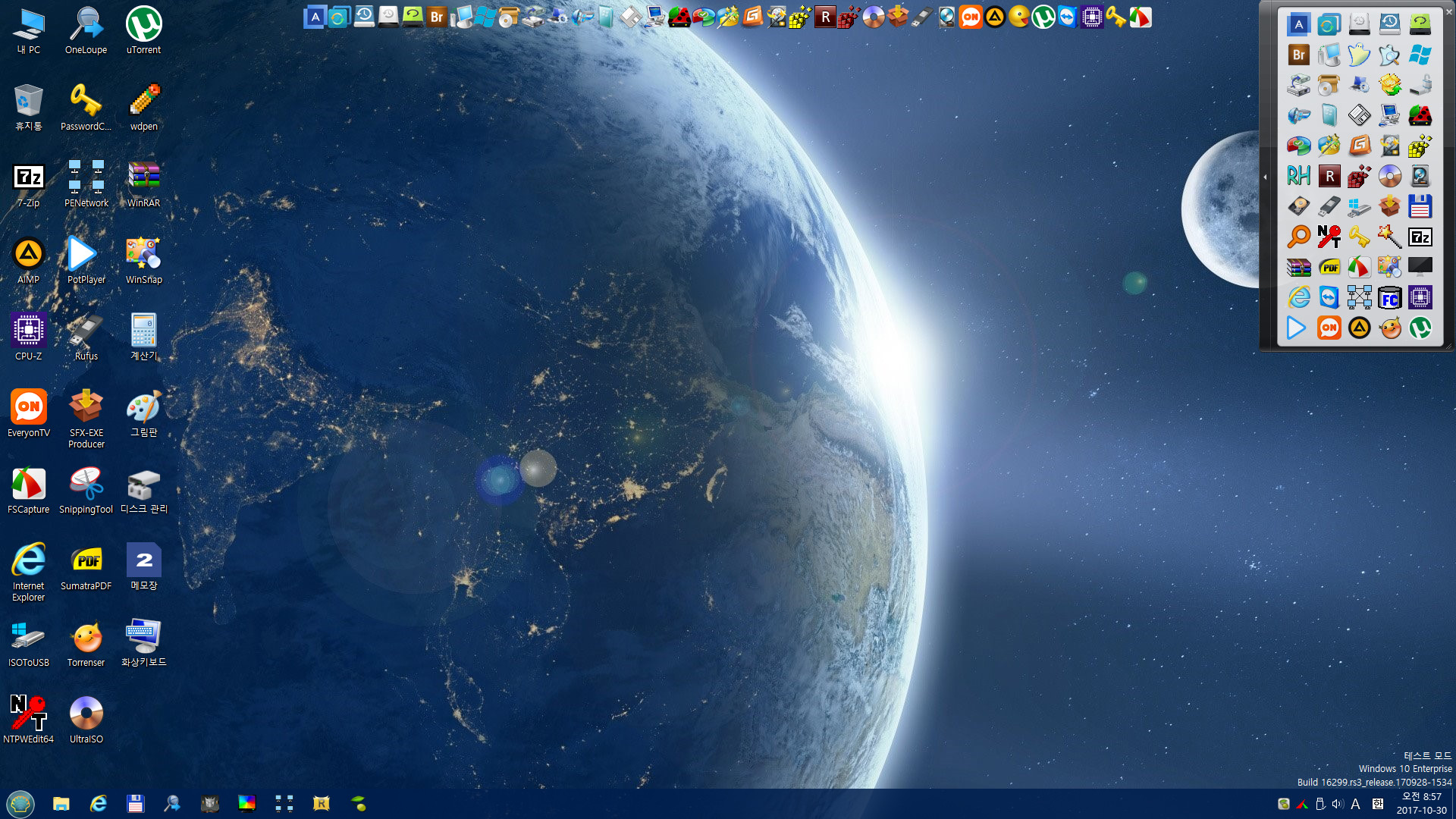Viewport: 1456px width, 819px height.
Task: Launch the 계산기 calculator desktop icon
Action: (x=143, y=337)
